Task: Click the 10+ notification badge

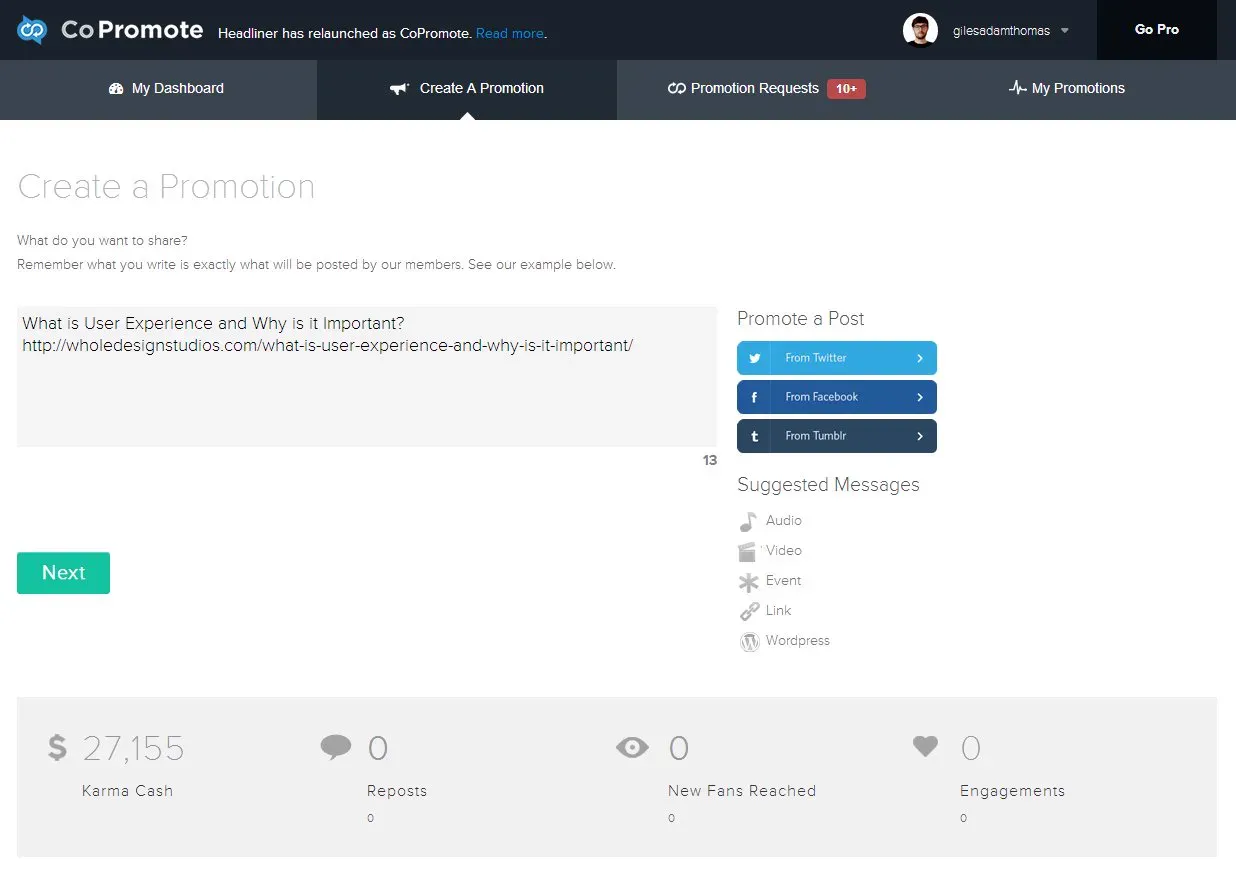Action: pyautogui.click(x=846, y=89)
